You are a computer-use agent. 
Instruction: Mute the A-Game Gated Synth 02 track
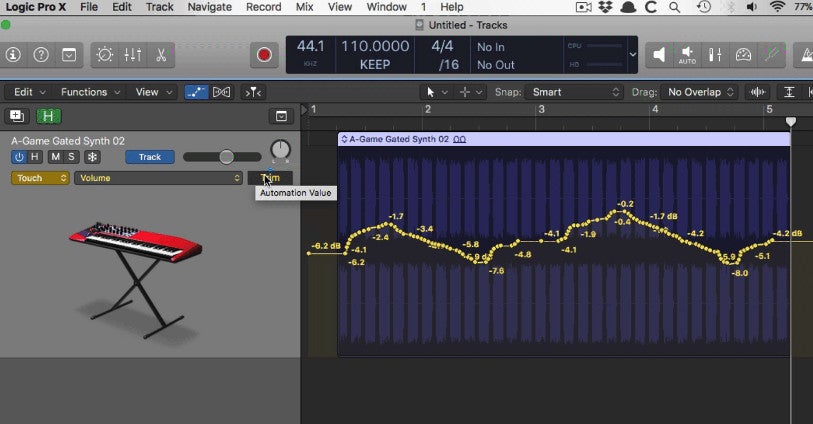[55, 157]
